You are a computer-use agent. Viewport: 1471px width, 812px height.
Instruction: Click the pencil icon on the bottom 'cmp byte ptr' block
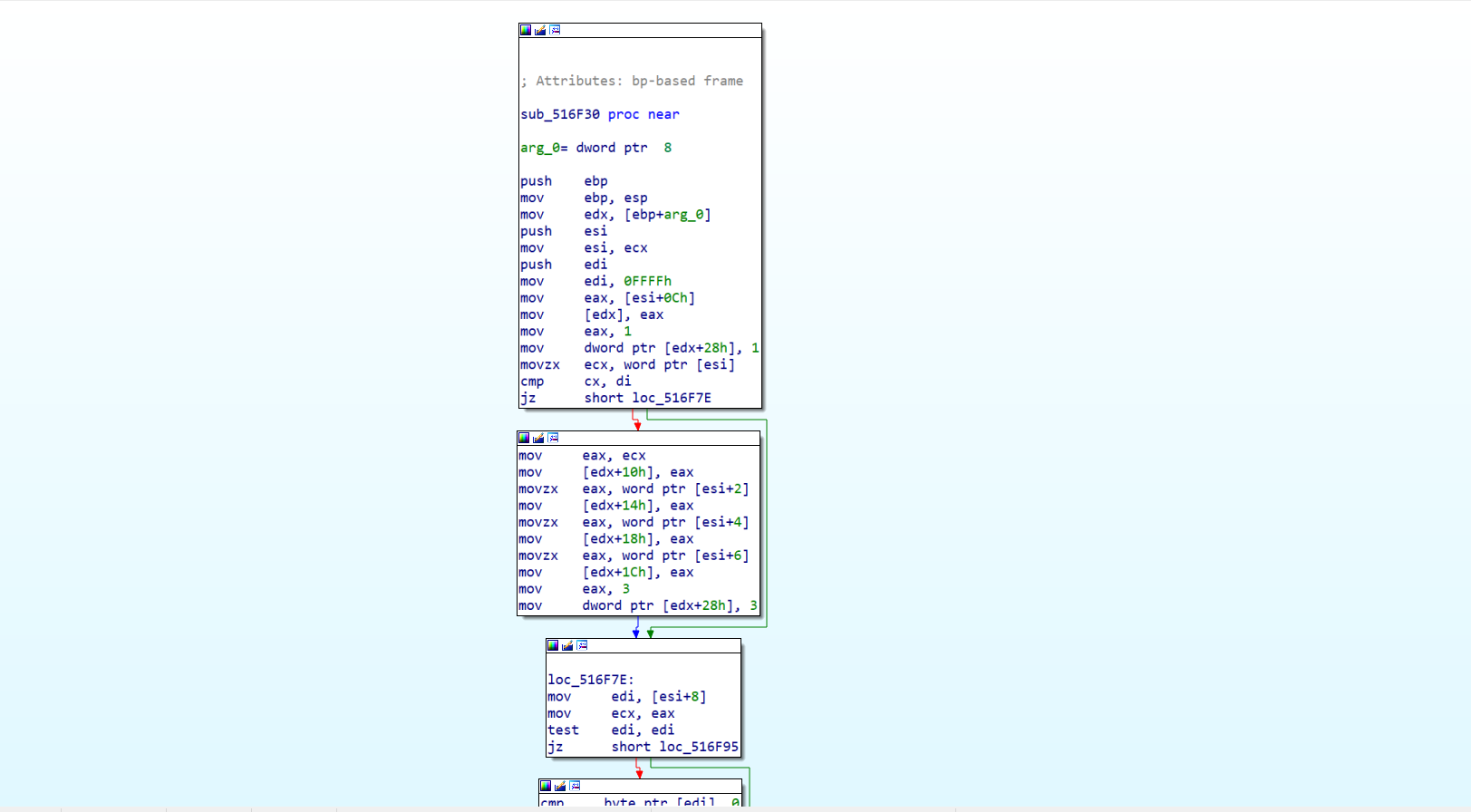pos(560,786)
